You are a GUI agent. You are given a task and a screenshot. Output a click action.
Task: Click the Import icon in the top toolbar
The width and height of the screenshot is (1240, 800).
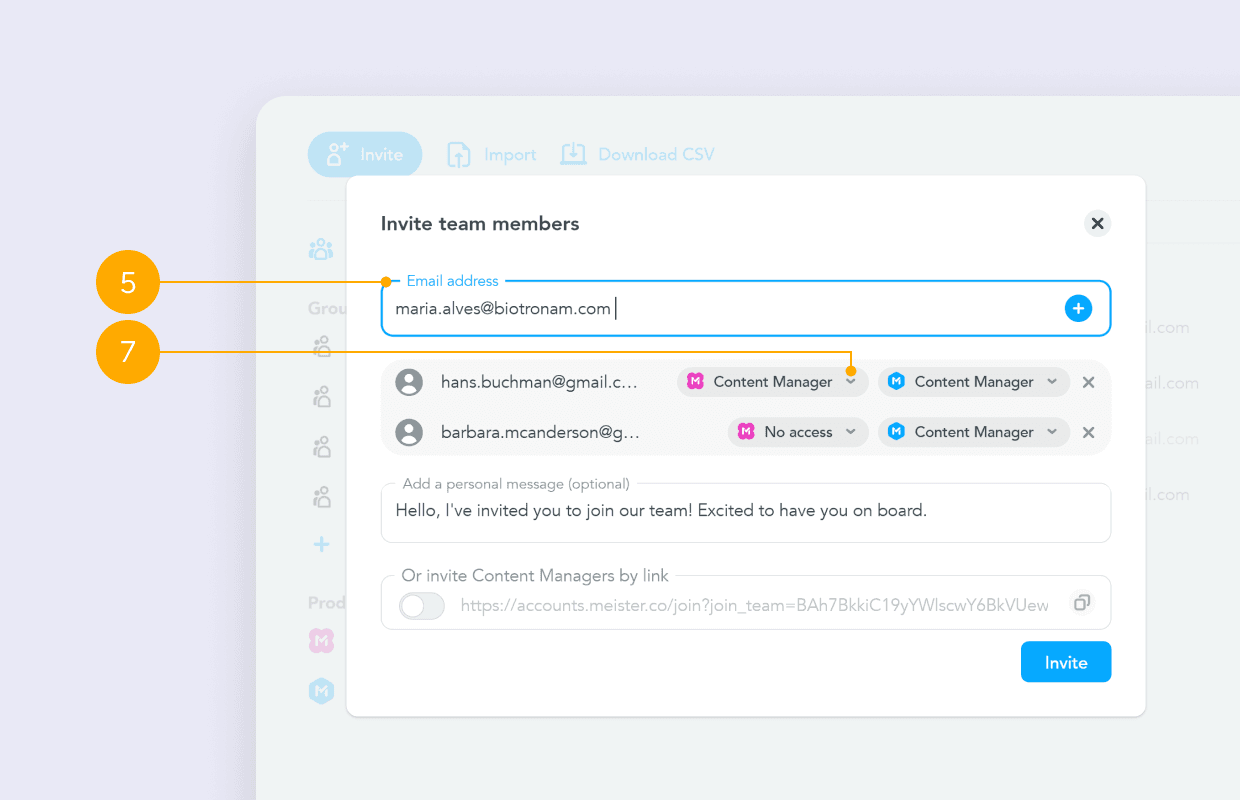(x=459, y=155)
